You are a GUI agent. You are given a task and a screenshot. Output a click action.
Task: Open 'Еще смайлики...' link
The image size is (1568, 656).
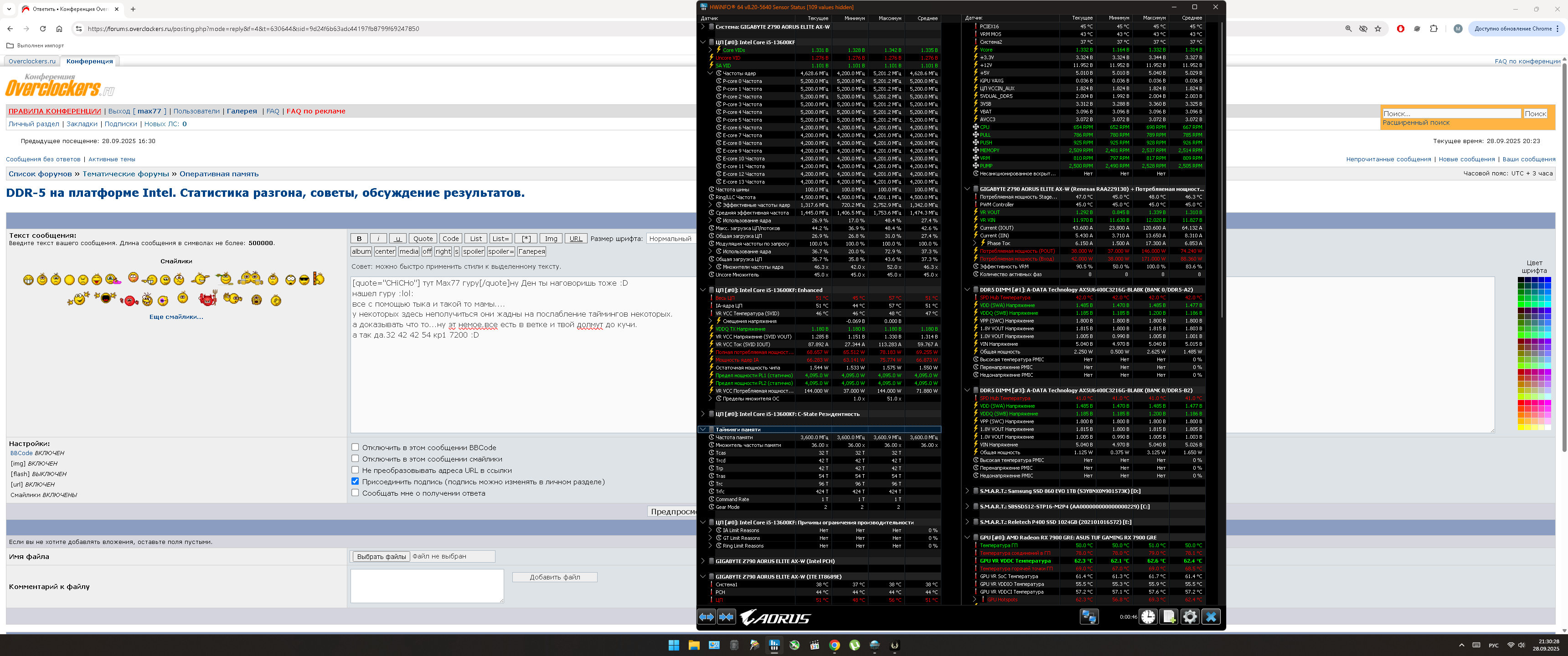pyautogui.click(x=176, y=317)
